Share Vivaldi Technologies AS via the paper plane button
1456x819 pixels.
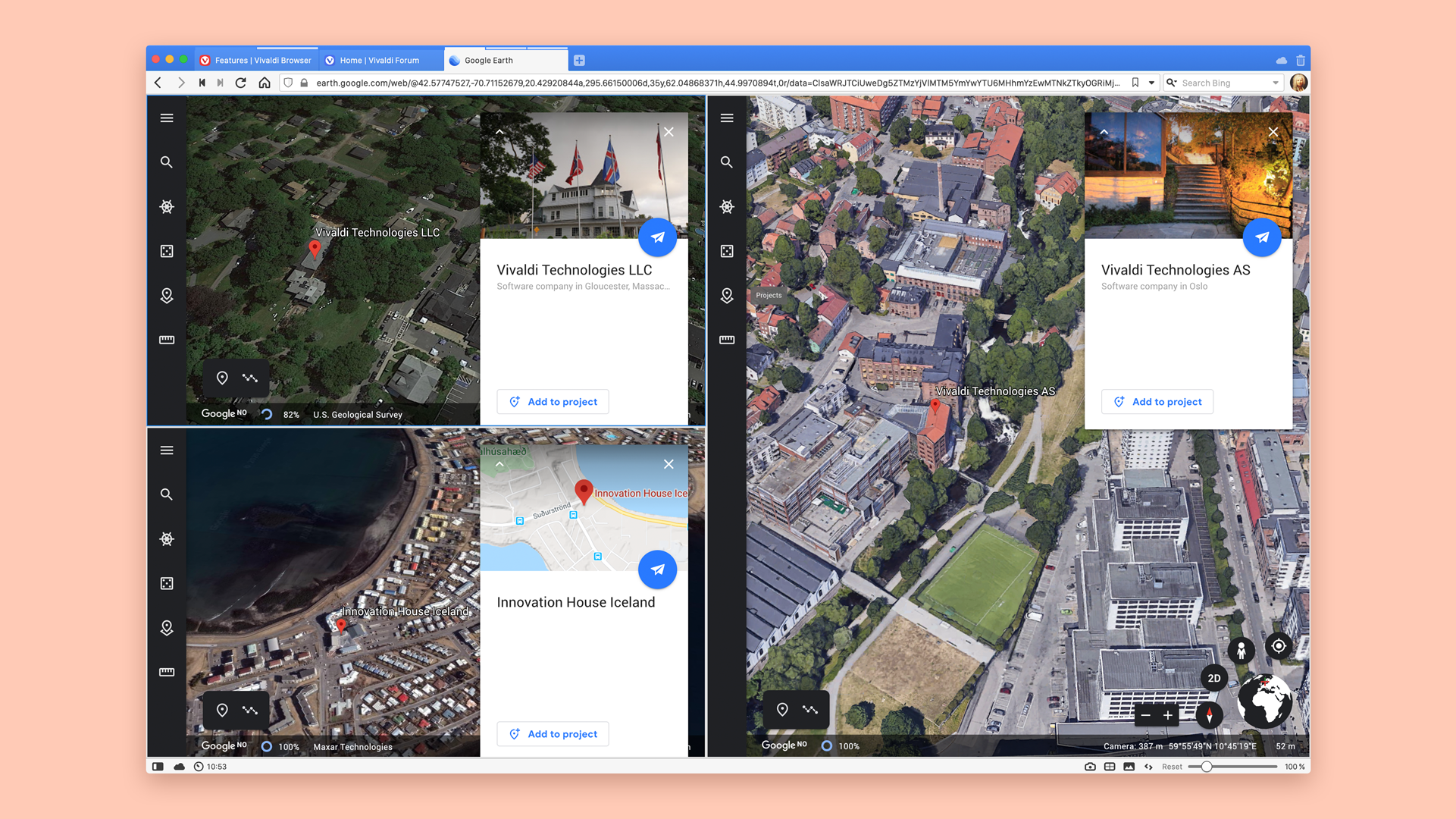(1263, 237)
